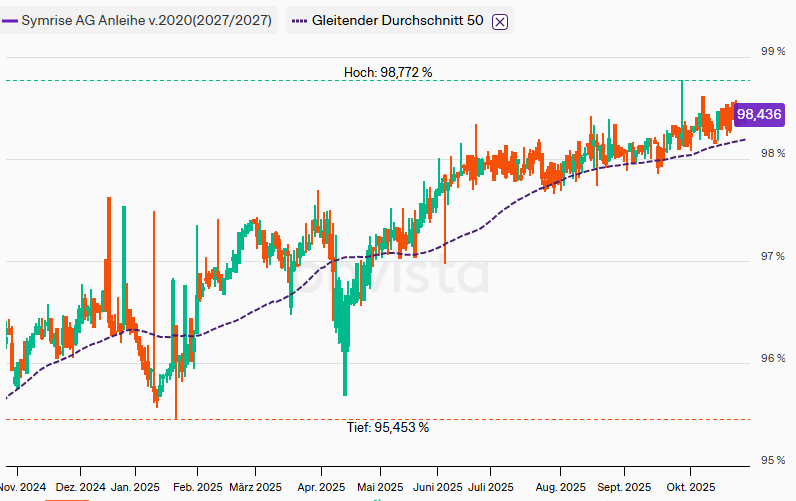Image resolution: width=796 pixels, height=501 pixels.
Task: Click the current price badge 98,436
Action: click(758, 115)
